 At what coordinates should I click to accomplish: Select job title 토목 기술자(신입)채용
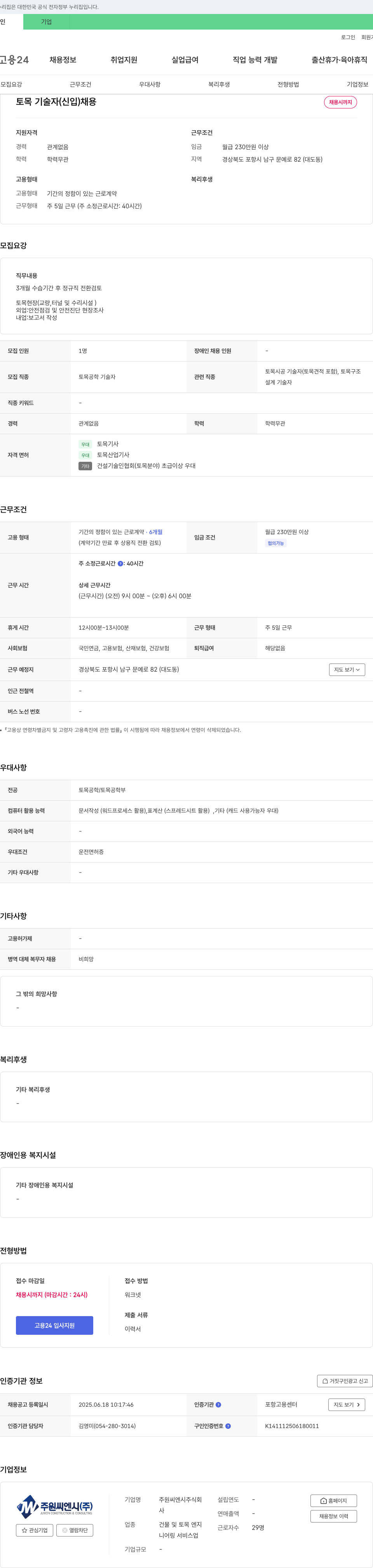pyautogui.click(x=56, y=102)
